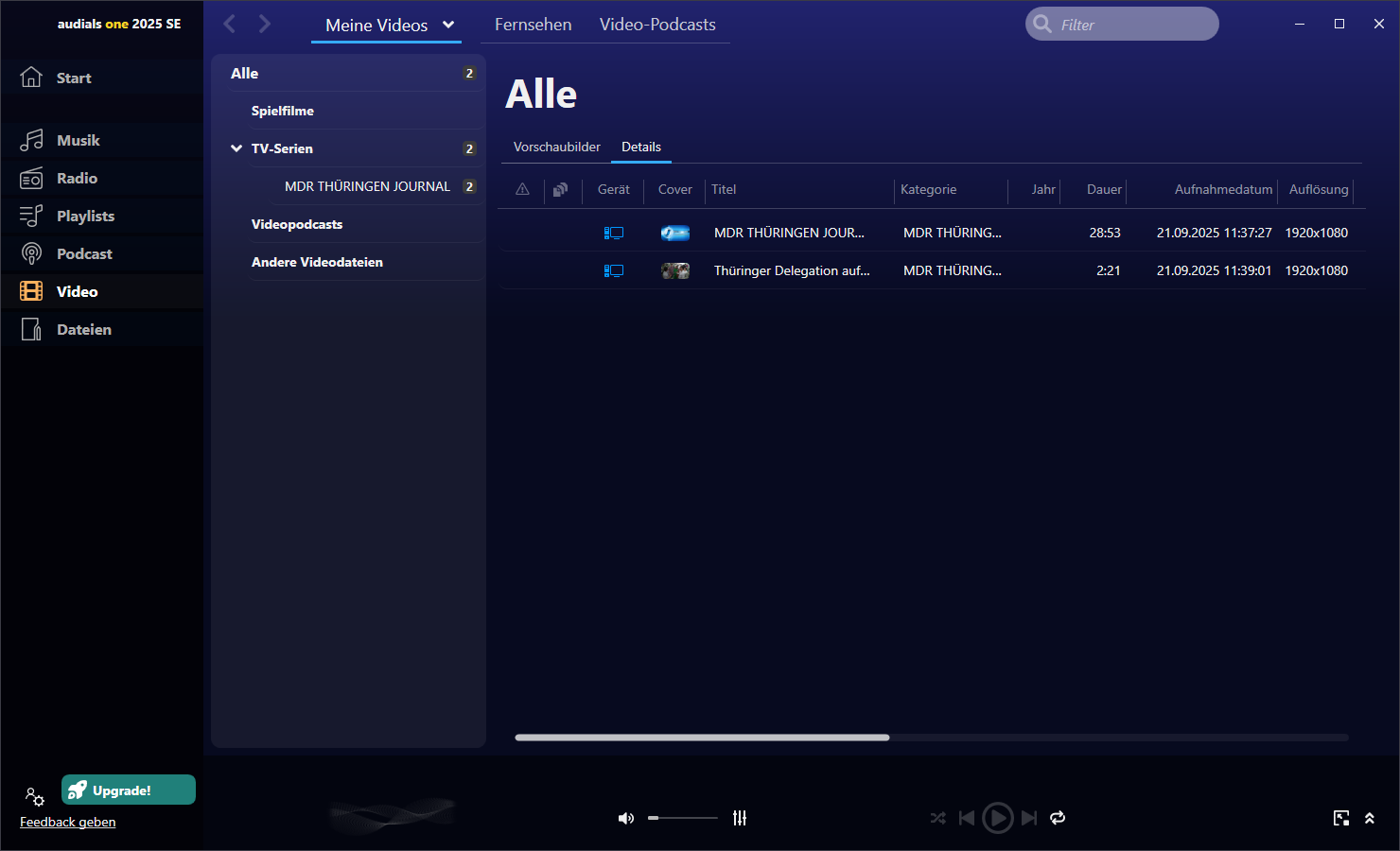Sort by the Dauer column
Screen dimensions: 1400x851
click(1104, 189)
